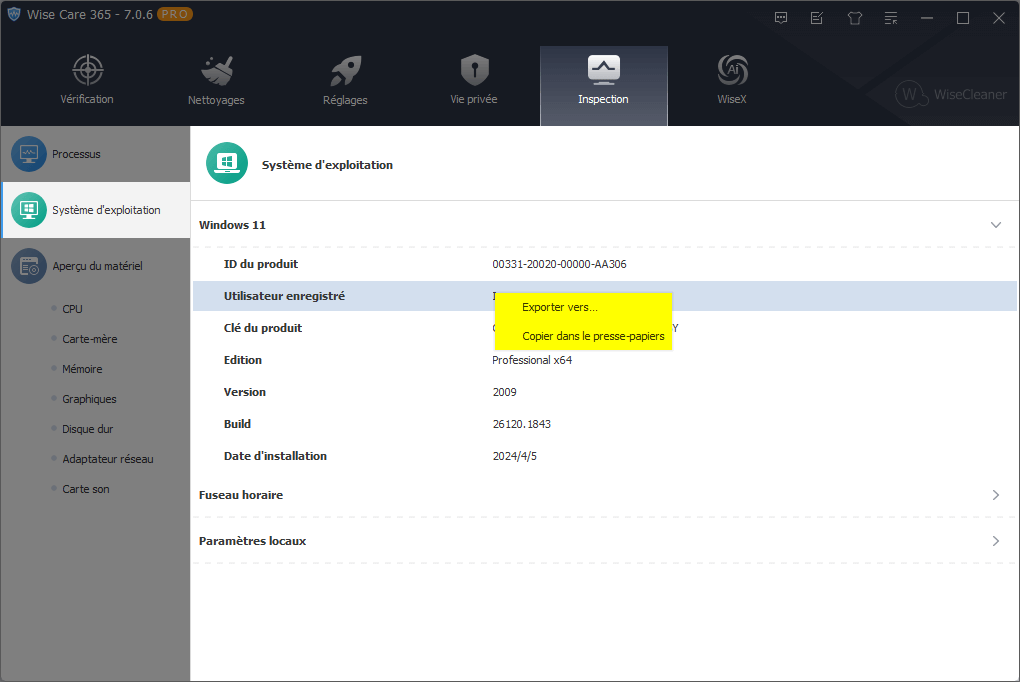
Task: Select Processus in the sidebar
Action: pos(96,154)
